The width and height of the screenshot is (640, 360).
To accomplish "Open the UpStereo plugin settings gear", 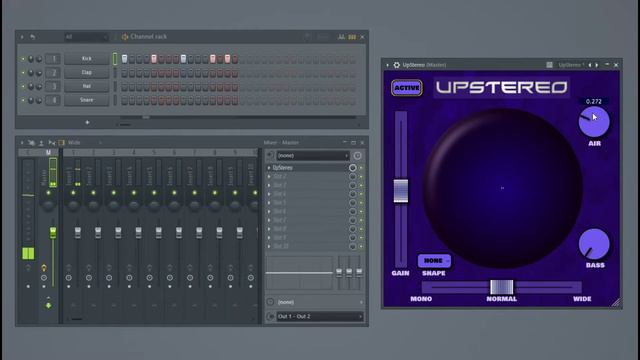I will pos(396,65).
